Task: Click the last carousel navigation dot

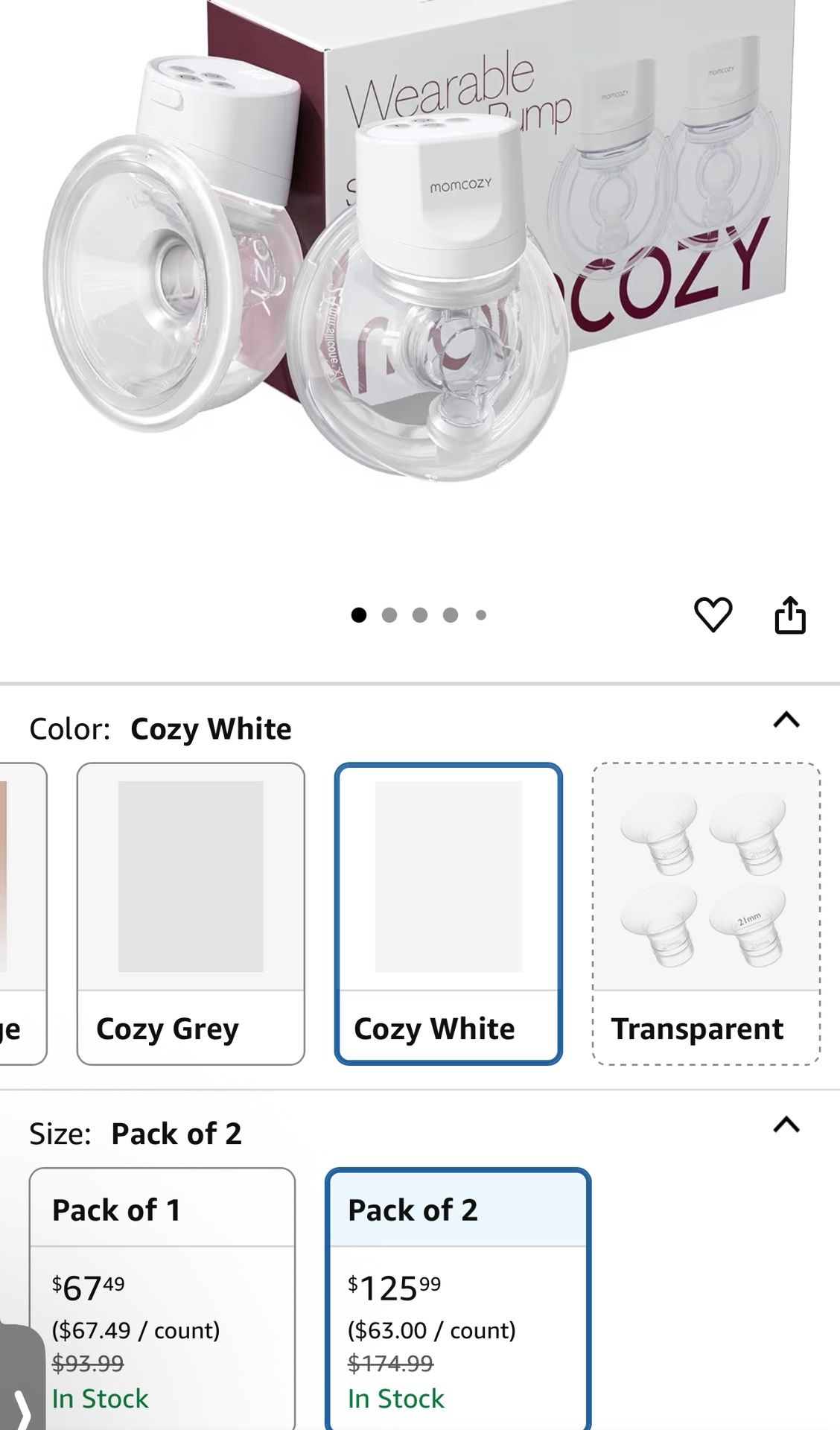Action: [480, 615]
